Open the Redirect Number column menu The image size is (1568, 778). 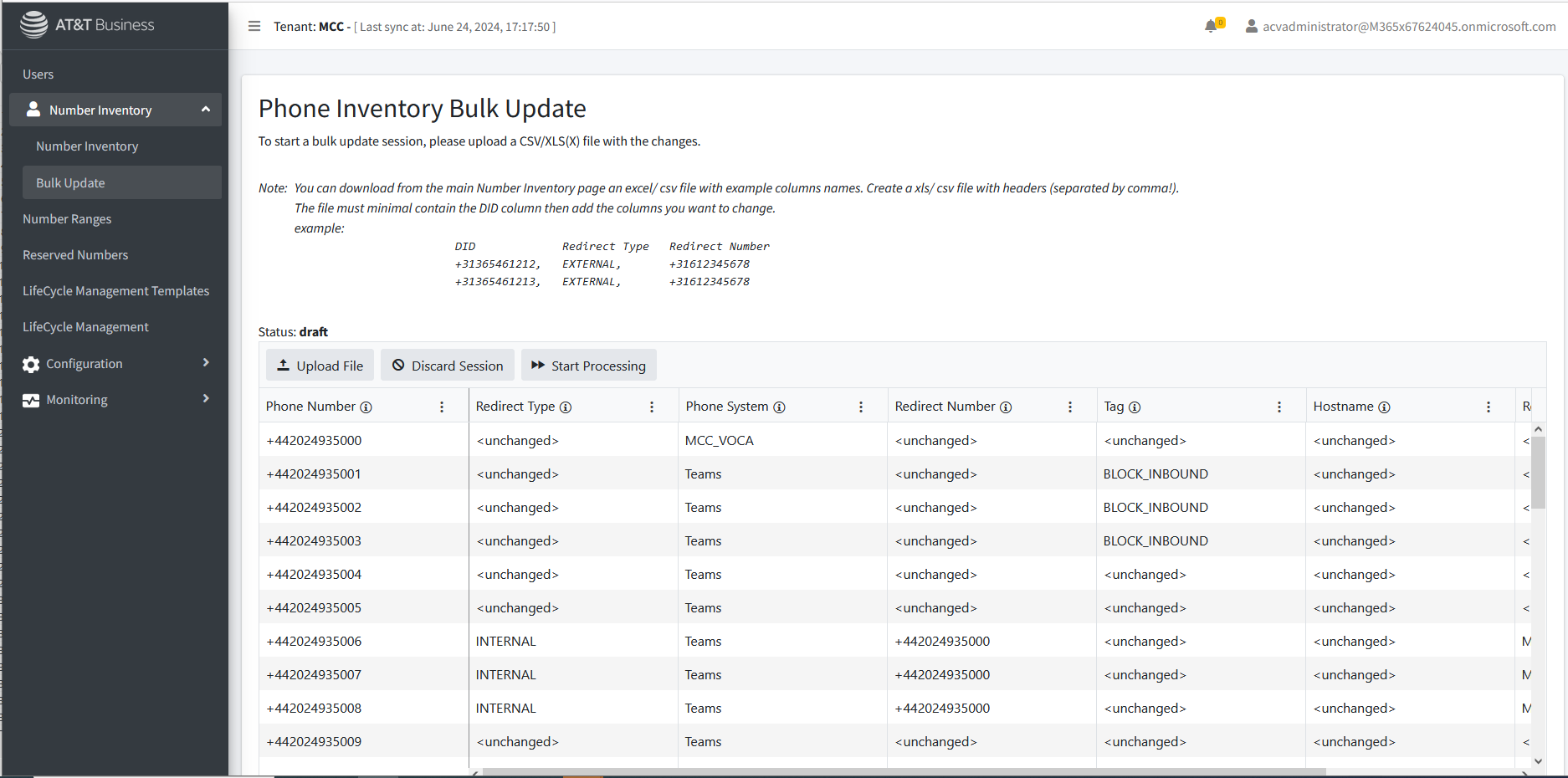[1069, 407]
